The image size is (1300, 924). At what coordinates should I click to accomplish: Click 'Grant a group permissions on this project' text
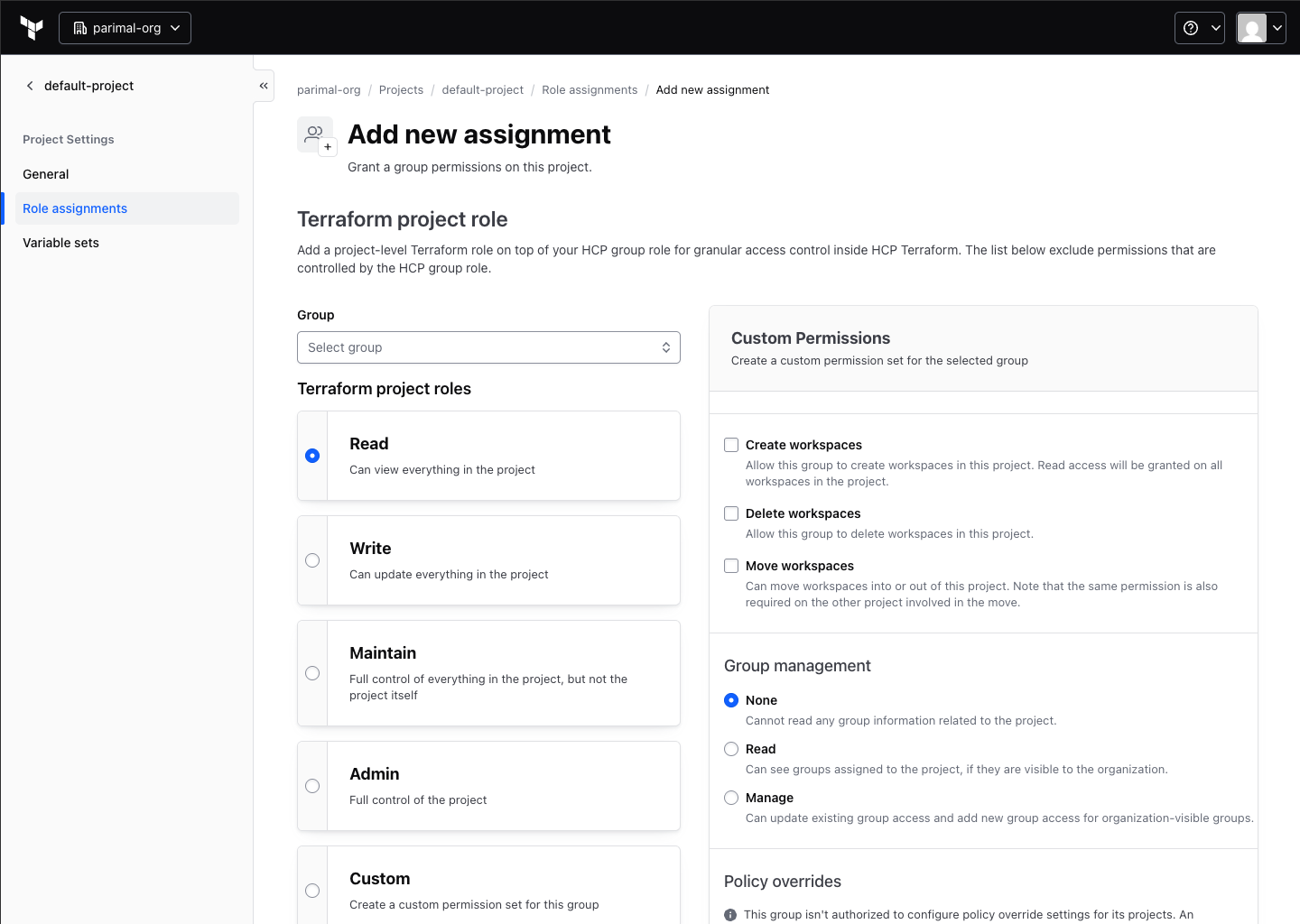point(469,167)
